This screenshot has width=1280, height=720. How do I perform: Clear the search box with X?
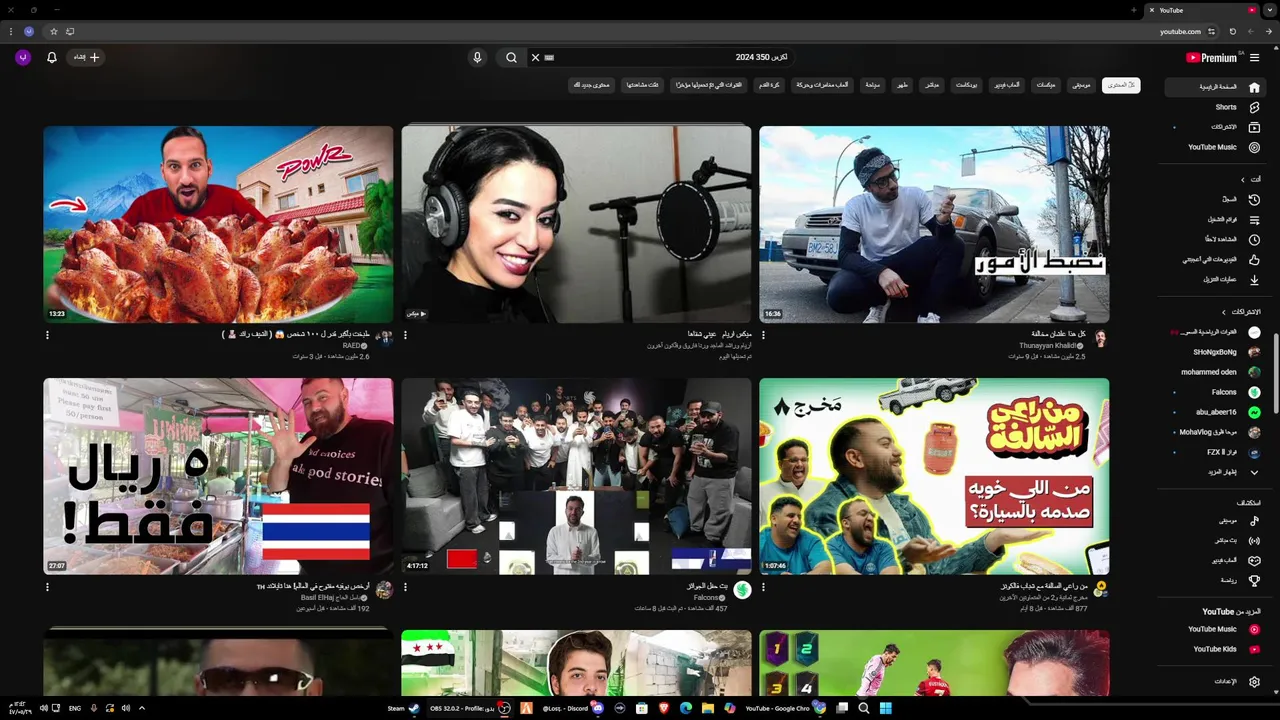tap(535, 58)
